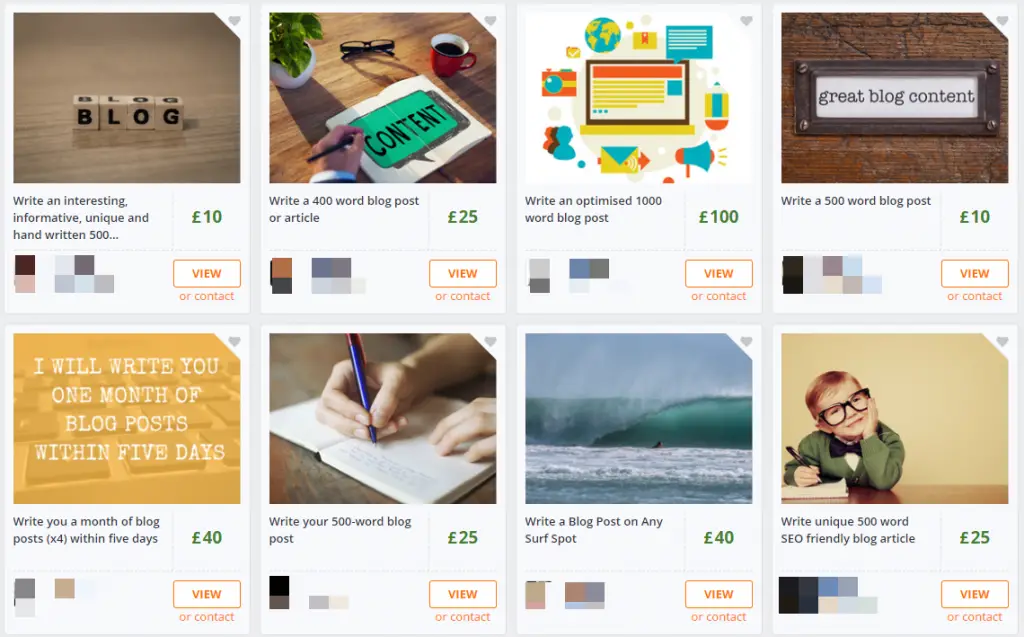Favorite the Surf Spot blog post listing
Screen dimensions: 1024x637
pos(746,342)
